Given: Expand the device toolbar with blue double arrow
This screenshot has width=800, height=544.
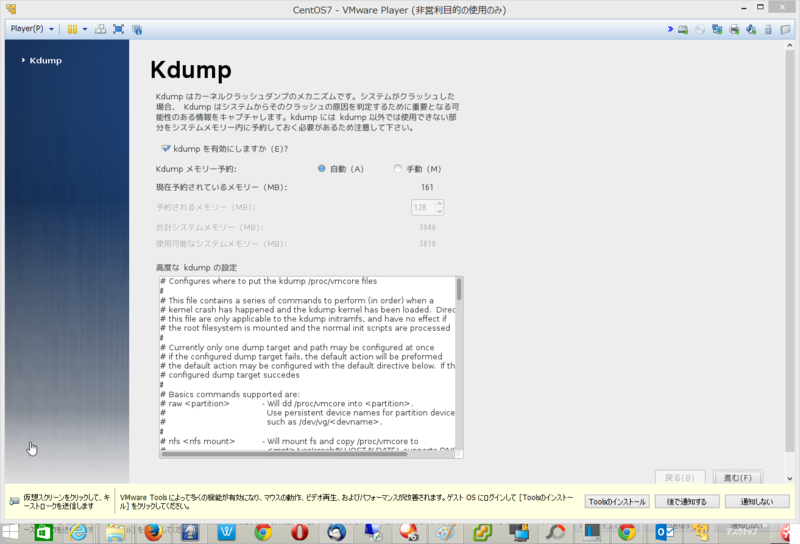Looking at the screenshot, I should 670,29.
